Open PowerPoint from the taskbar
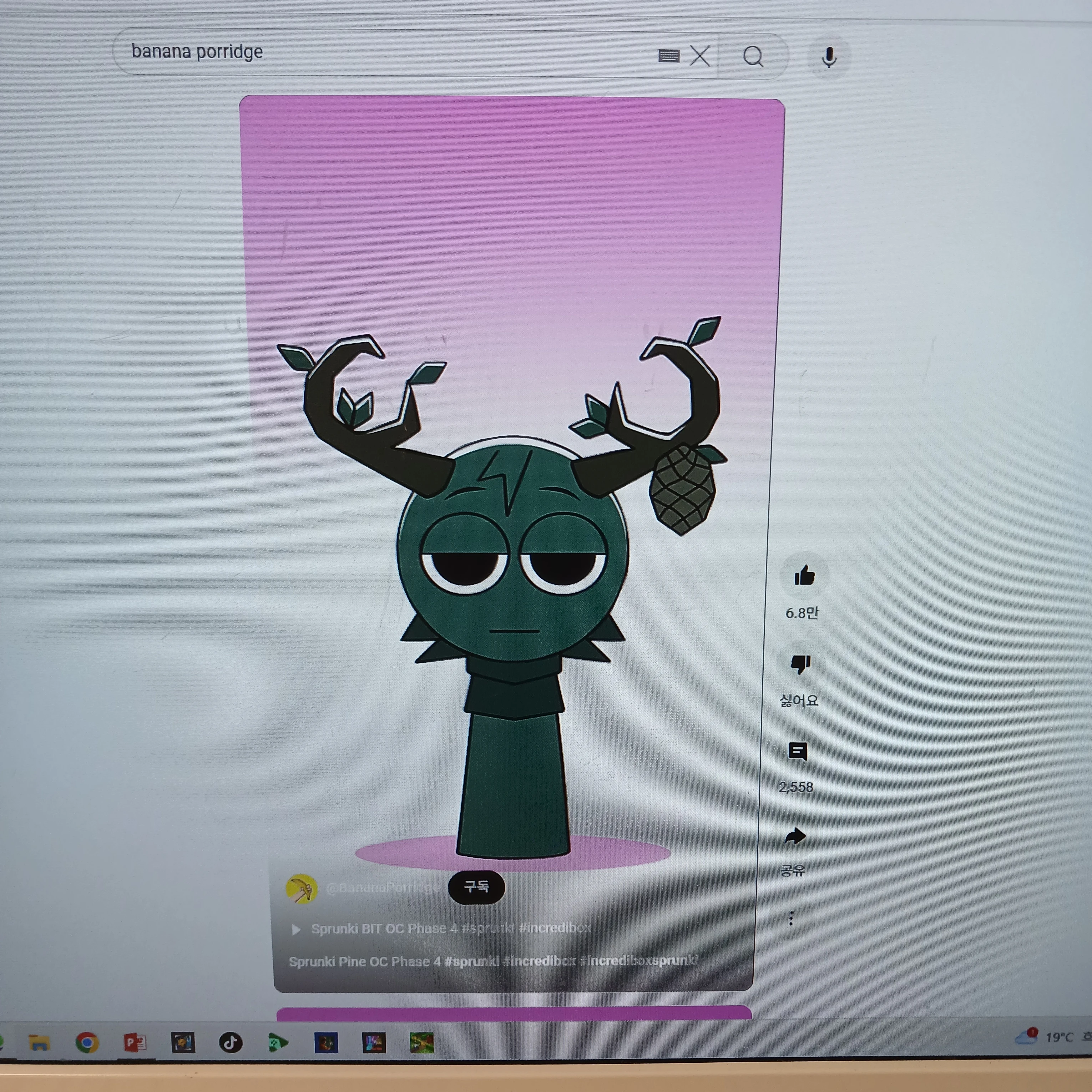This screenshot has width=1092, height=1092. [135, 1042]
